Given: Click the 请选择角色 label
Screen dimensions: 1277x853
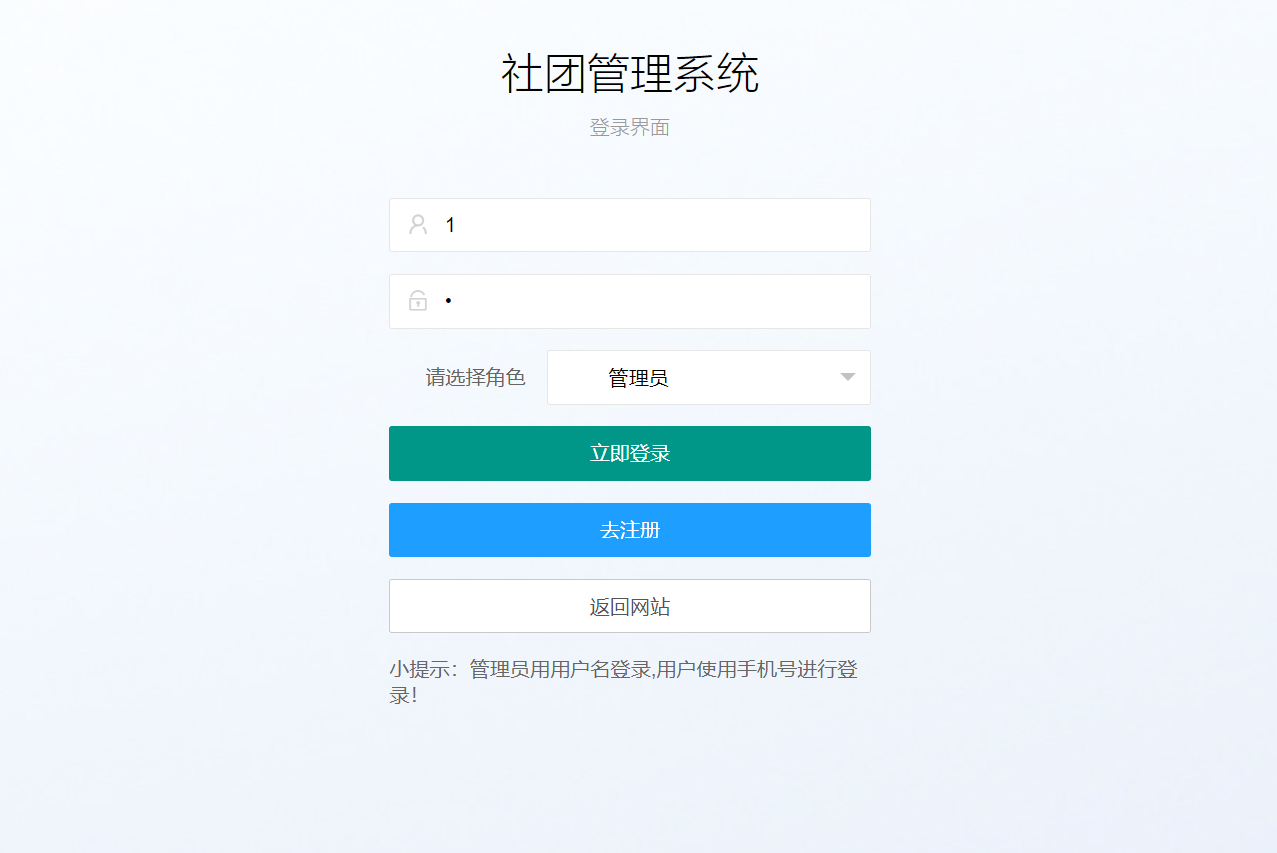Looking at the screenshot, I should coord(475,377).
